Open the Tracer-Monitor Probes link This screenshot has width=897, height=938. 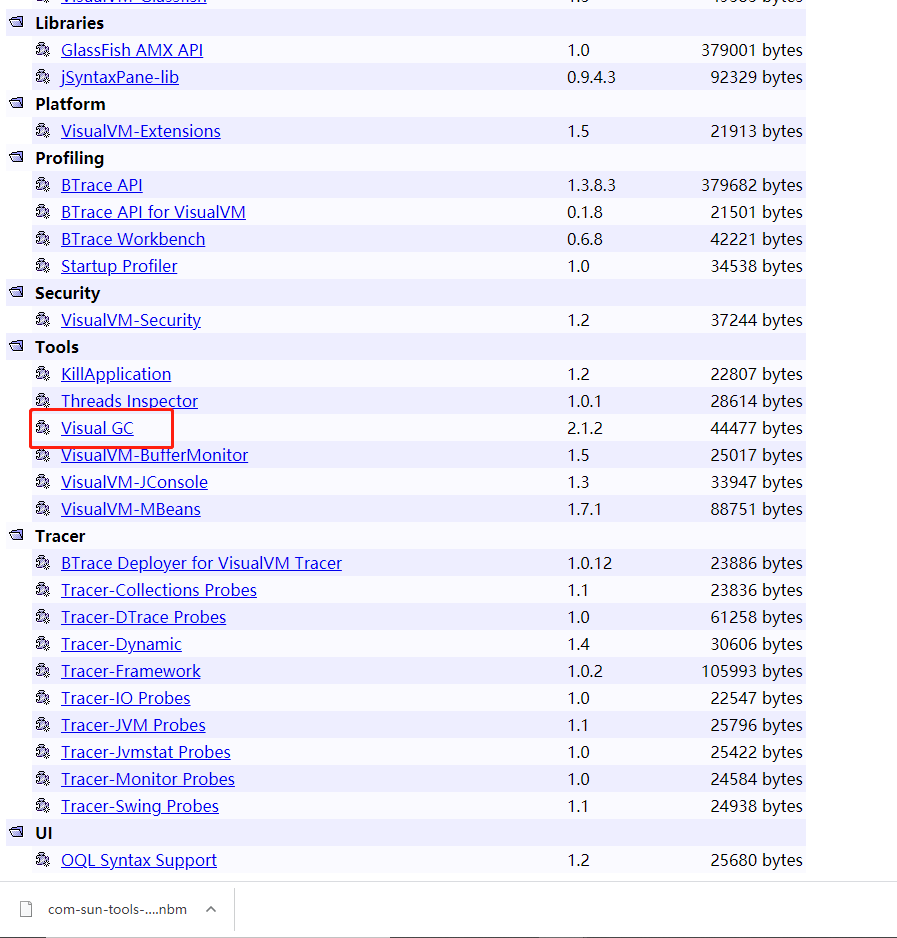tap(148, 779)
